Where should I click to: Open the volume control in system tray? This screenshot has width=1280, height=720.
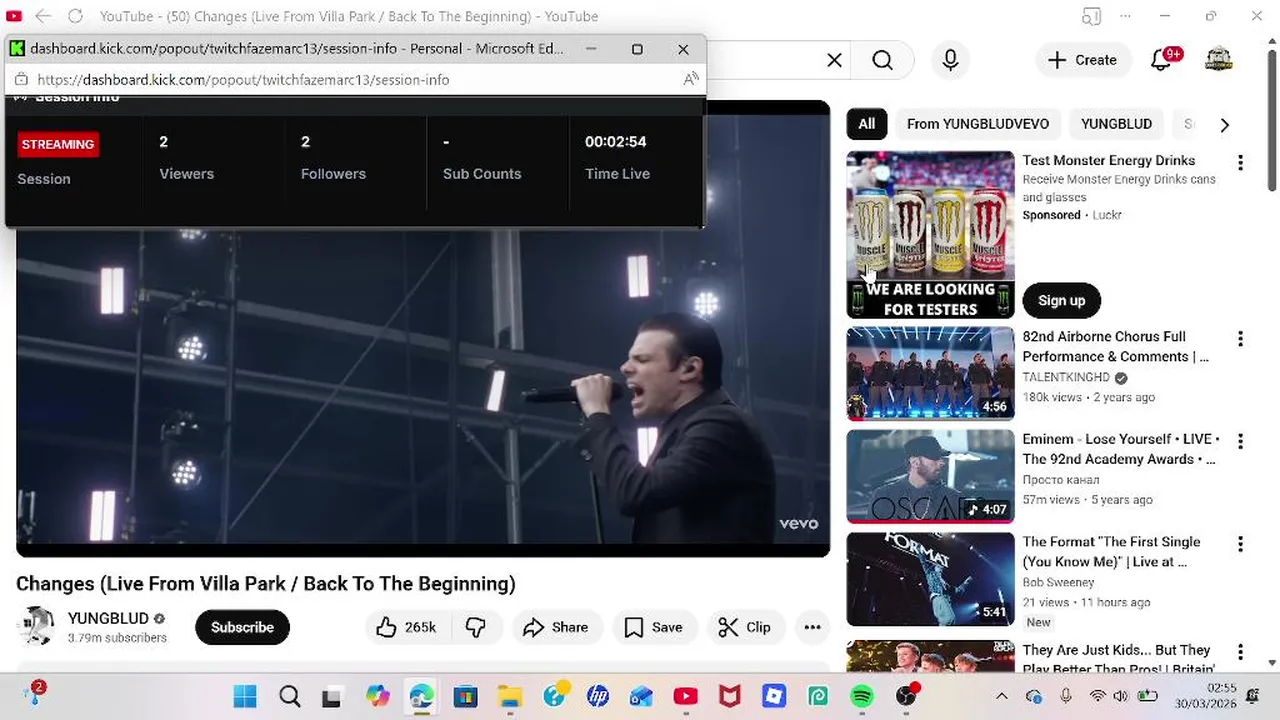pyautogui.click(x=1120, y=696)
